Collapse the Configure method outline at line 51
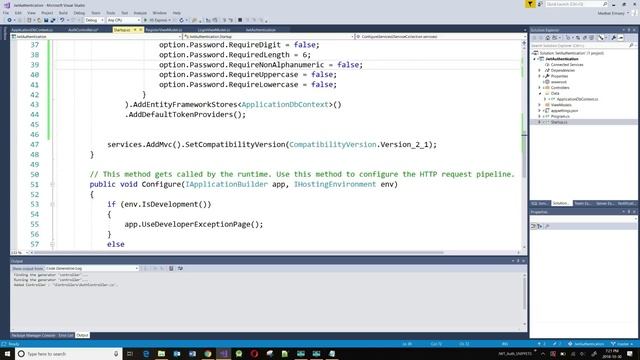640x360 pixels. pos(52,184)
